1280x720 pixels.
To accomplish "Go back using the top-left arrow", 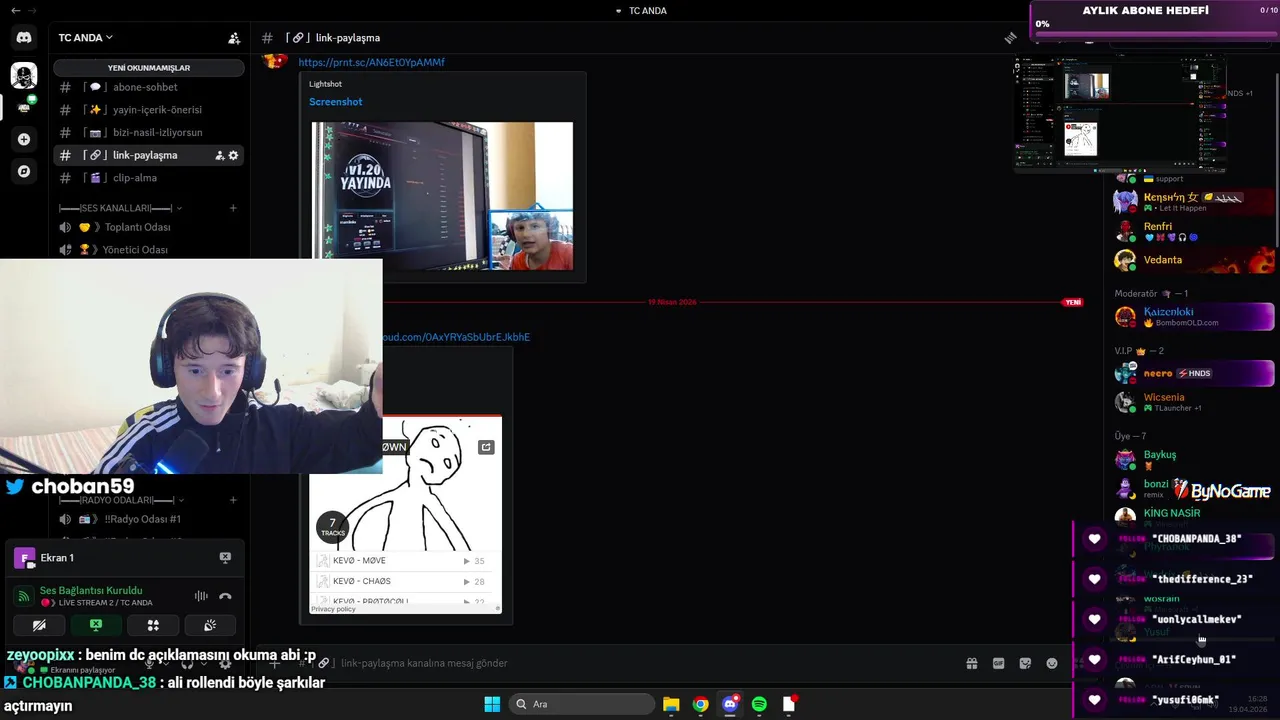I will 15,10.
